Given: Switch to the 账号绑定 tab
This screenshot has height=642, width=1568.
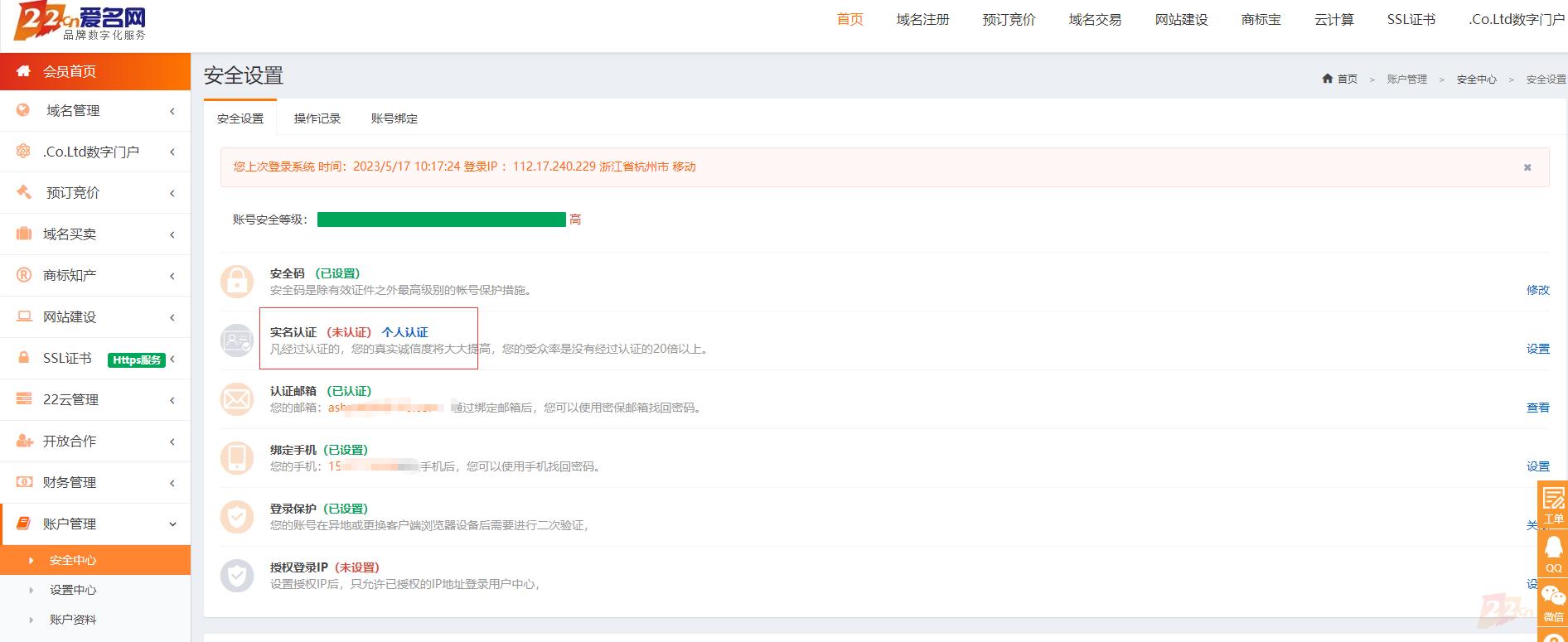Looking at the screenshot, I should pyautogui.click(x=394, y=118).
